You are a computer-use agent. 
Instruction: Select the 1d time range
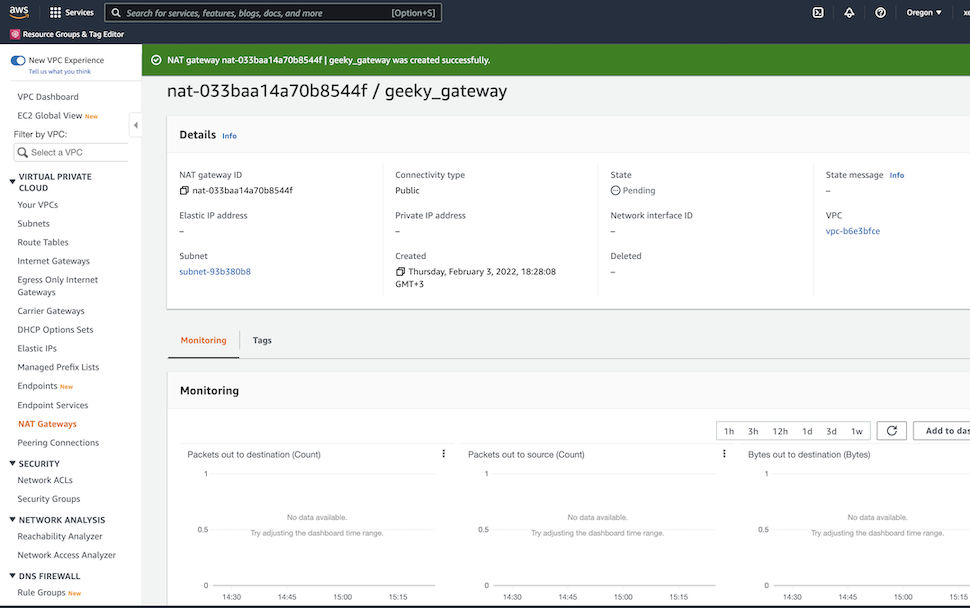click(x=807, y=431)
